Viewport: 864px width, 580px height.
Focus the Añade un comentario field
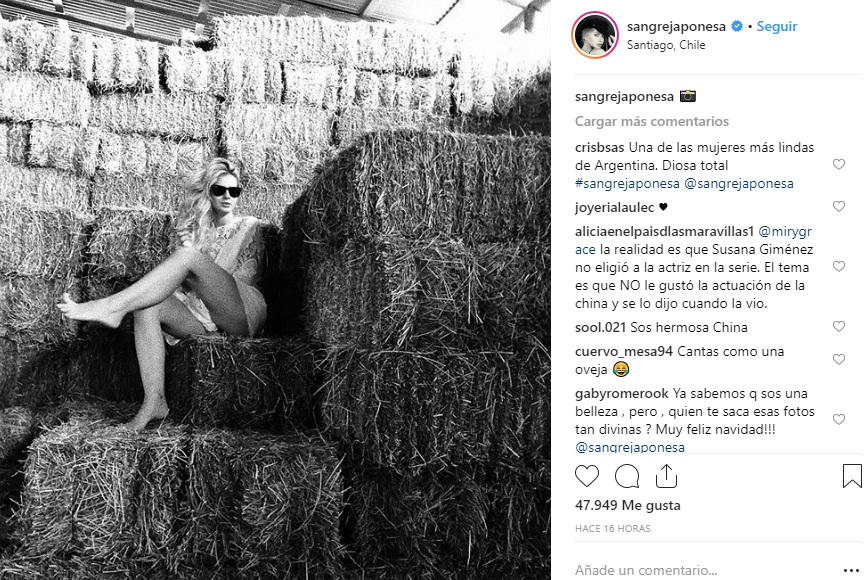tap(705, 570)
